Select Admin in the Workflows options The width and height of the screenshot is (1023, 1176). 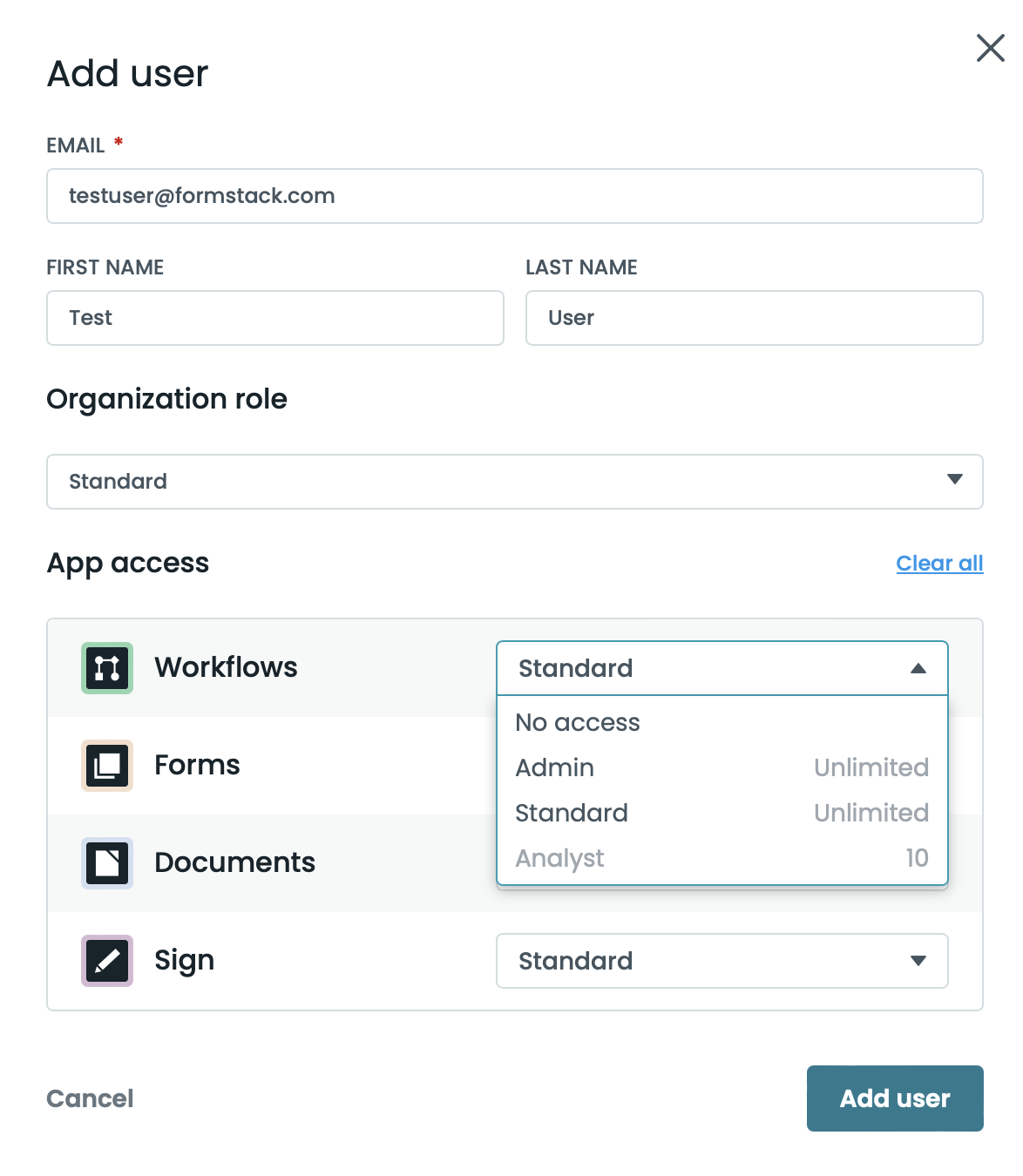click(555, 767)
